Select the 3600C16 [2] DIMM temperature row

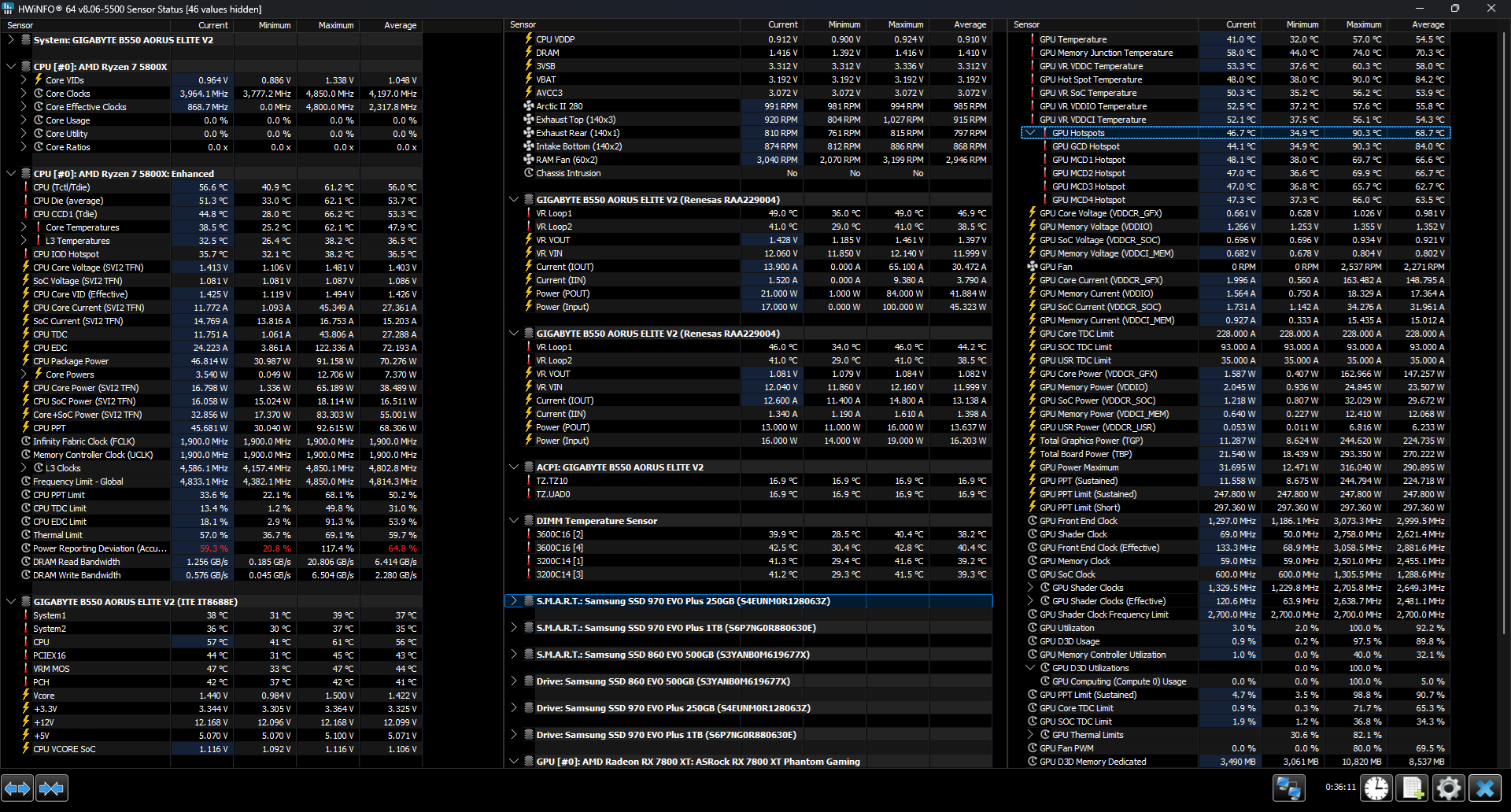[x=748, y=534]
